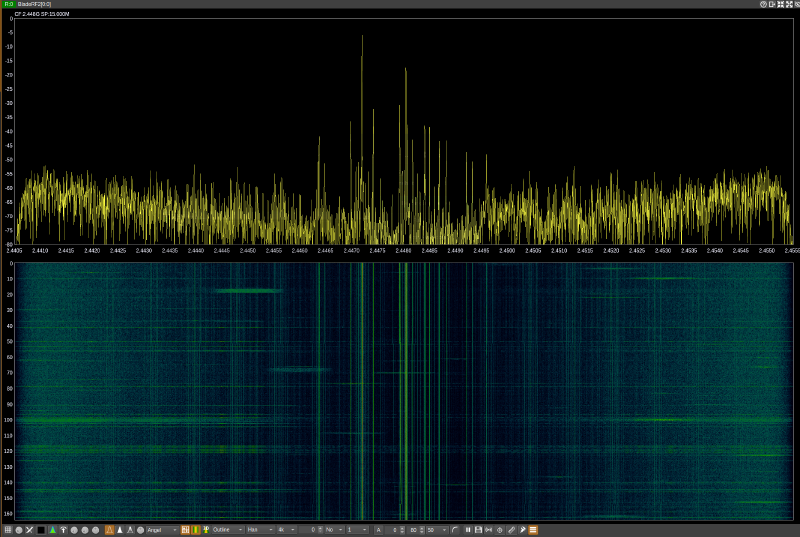Click the help question mark icon
Screen dimensions: 800x537
(x=763, y=4)
